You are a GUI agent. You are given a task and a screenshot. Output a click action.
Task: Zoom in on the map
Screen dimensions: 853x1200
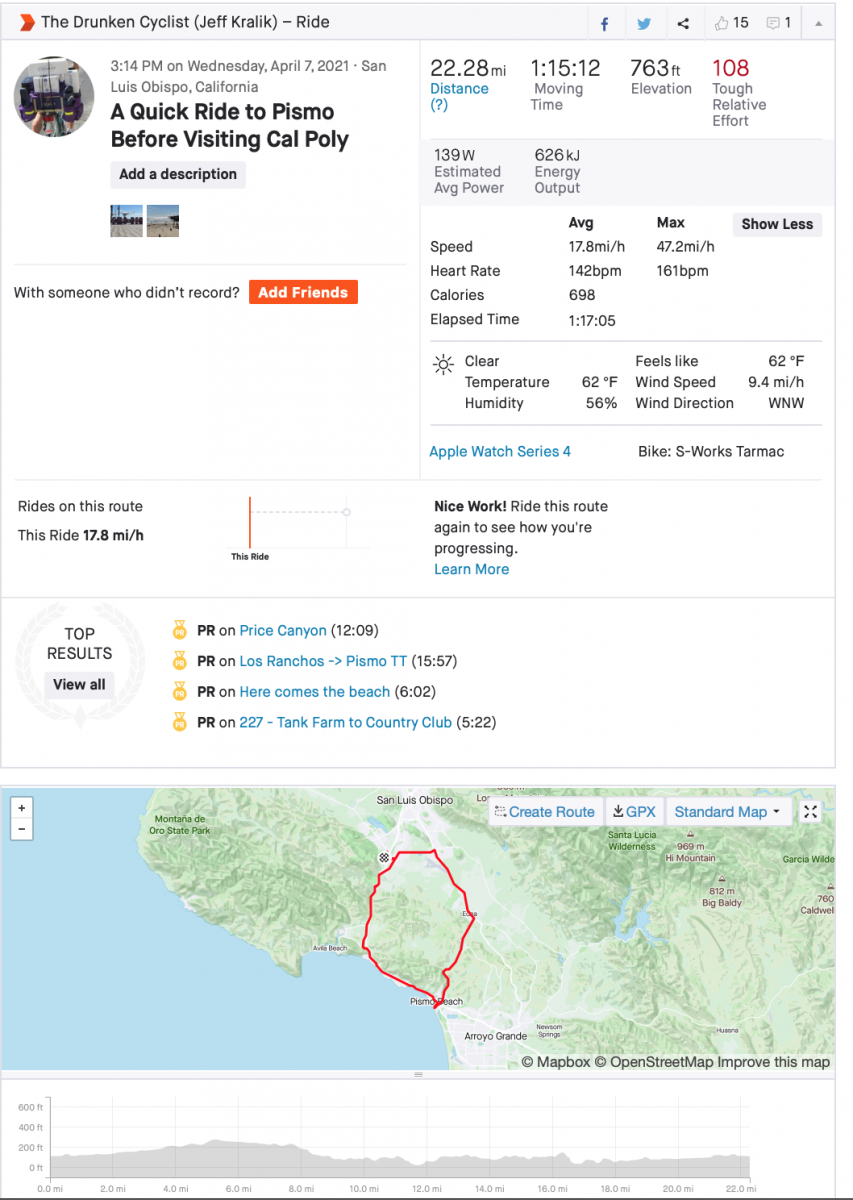pyautogui.click(x=22, y=807)
